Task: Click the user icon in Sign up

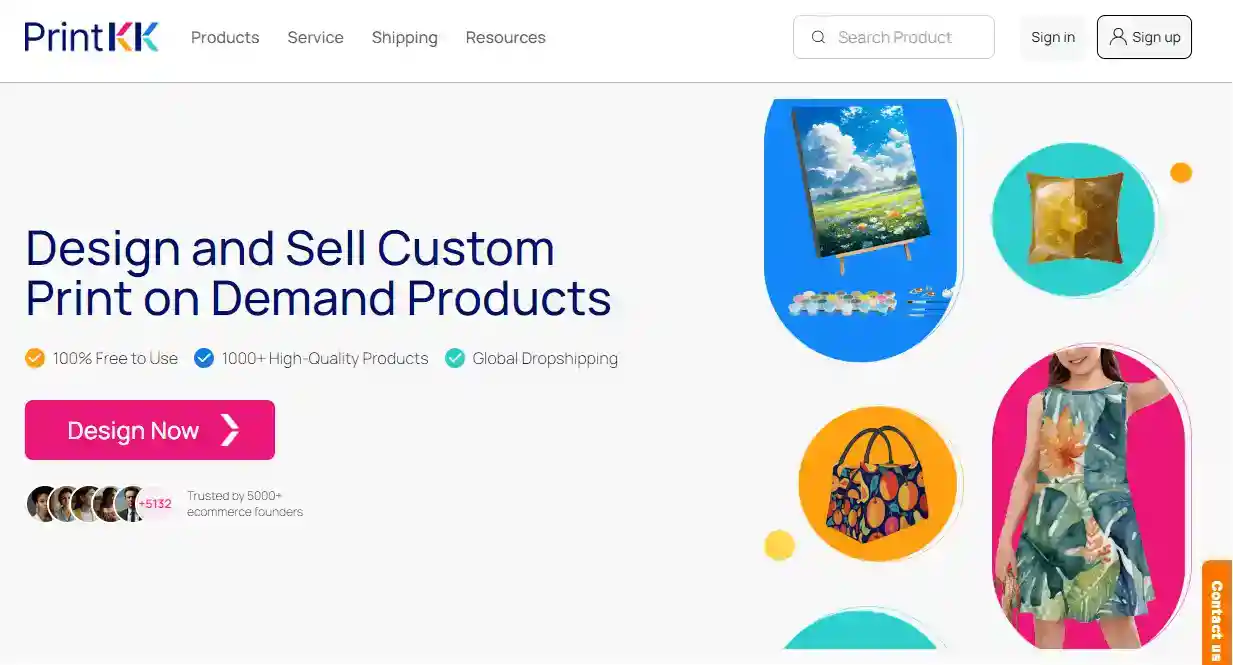Action: pyautogui.click(x=1118, y=37)
